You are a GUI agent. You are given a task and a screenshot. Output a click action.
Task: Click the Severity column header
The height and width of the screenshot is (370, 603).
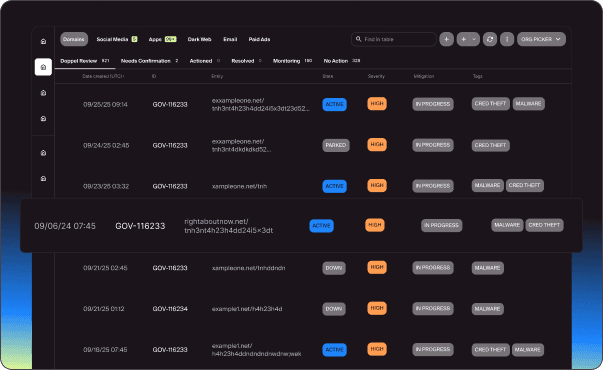point(376,76)
